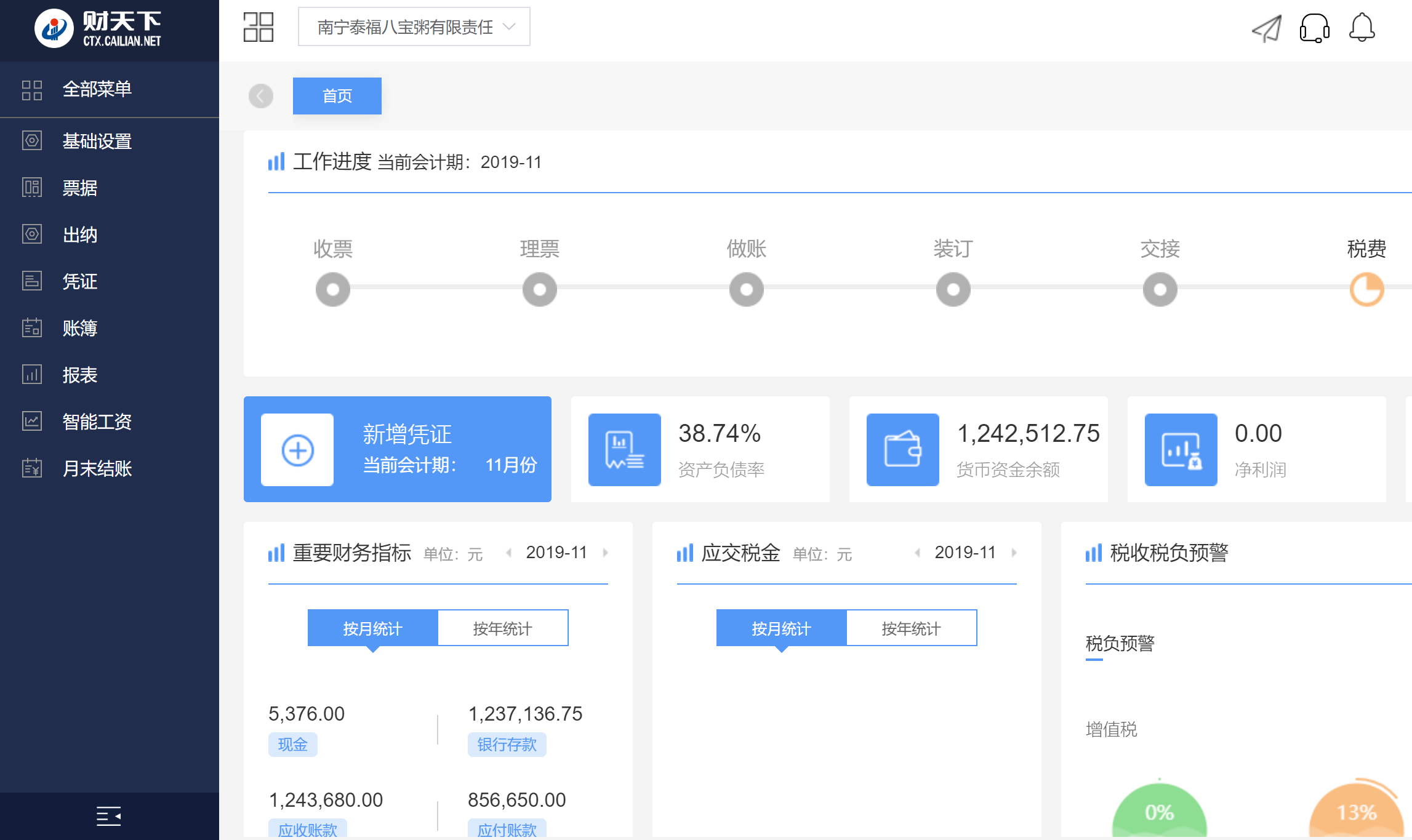Open the notification bell

coord(1362,28)
